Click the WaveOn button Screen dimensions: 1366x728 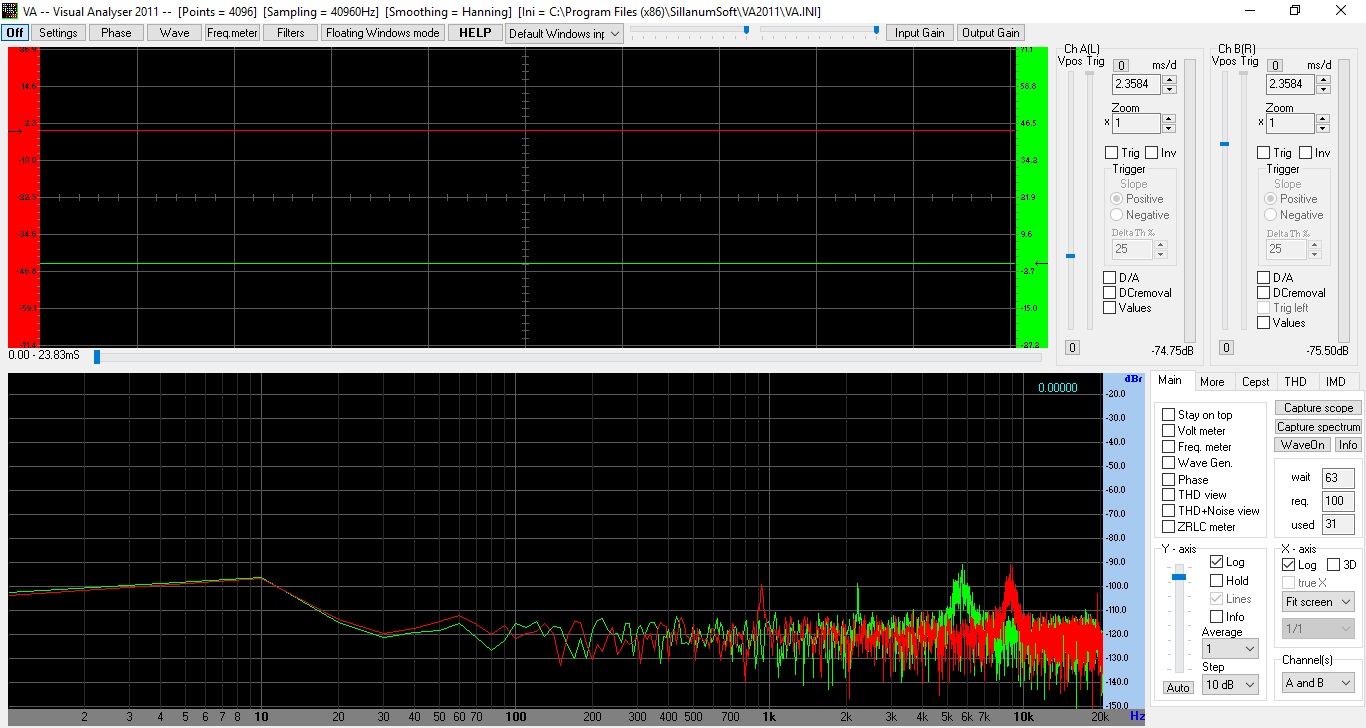(x=1303, y=445)
